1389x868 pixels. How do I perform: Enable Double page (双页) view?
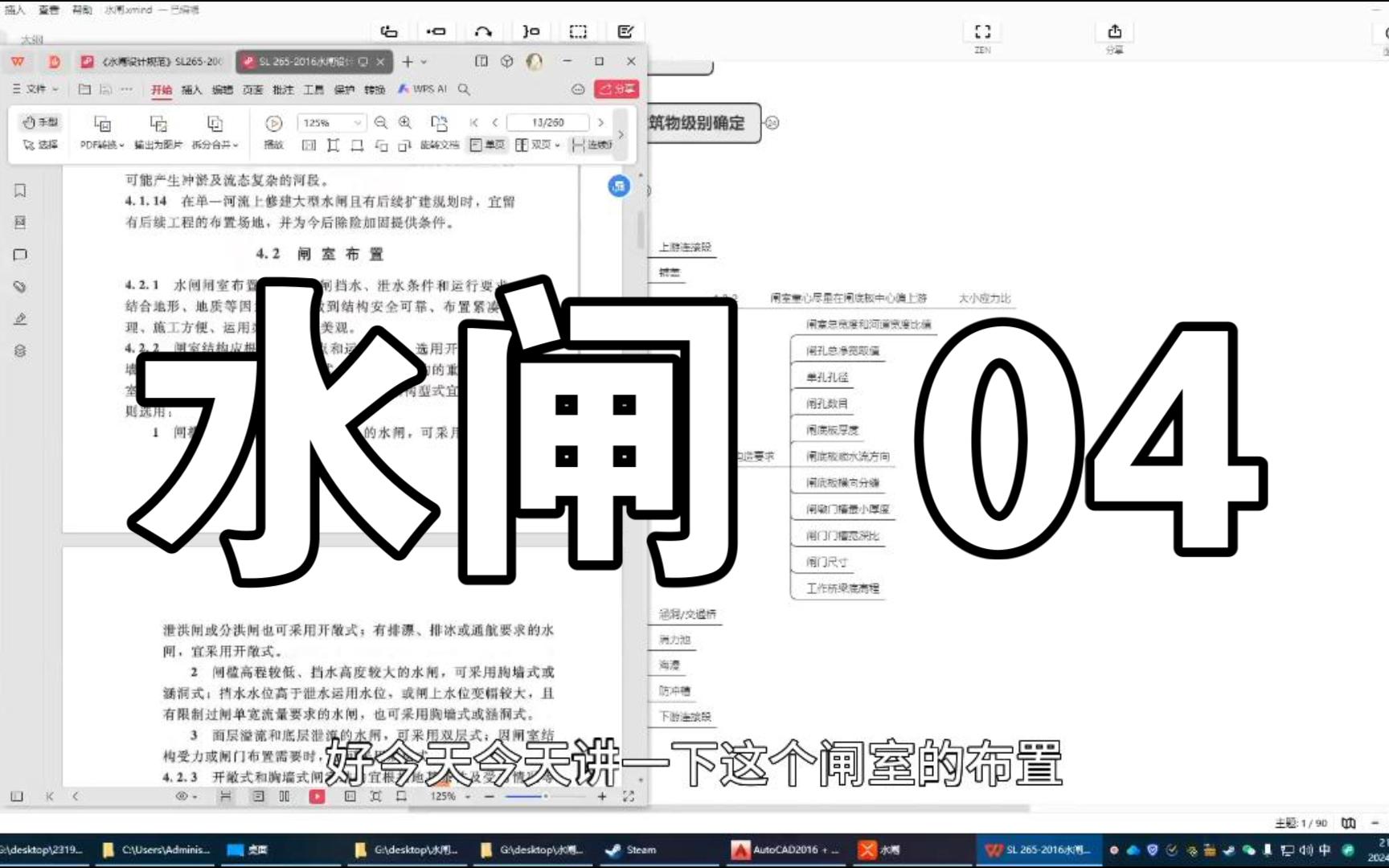(x=534, y=145)
